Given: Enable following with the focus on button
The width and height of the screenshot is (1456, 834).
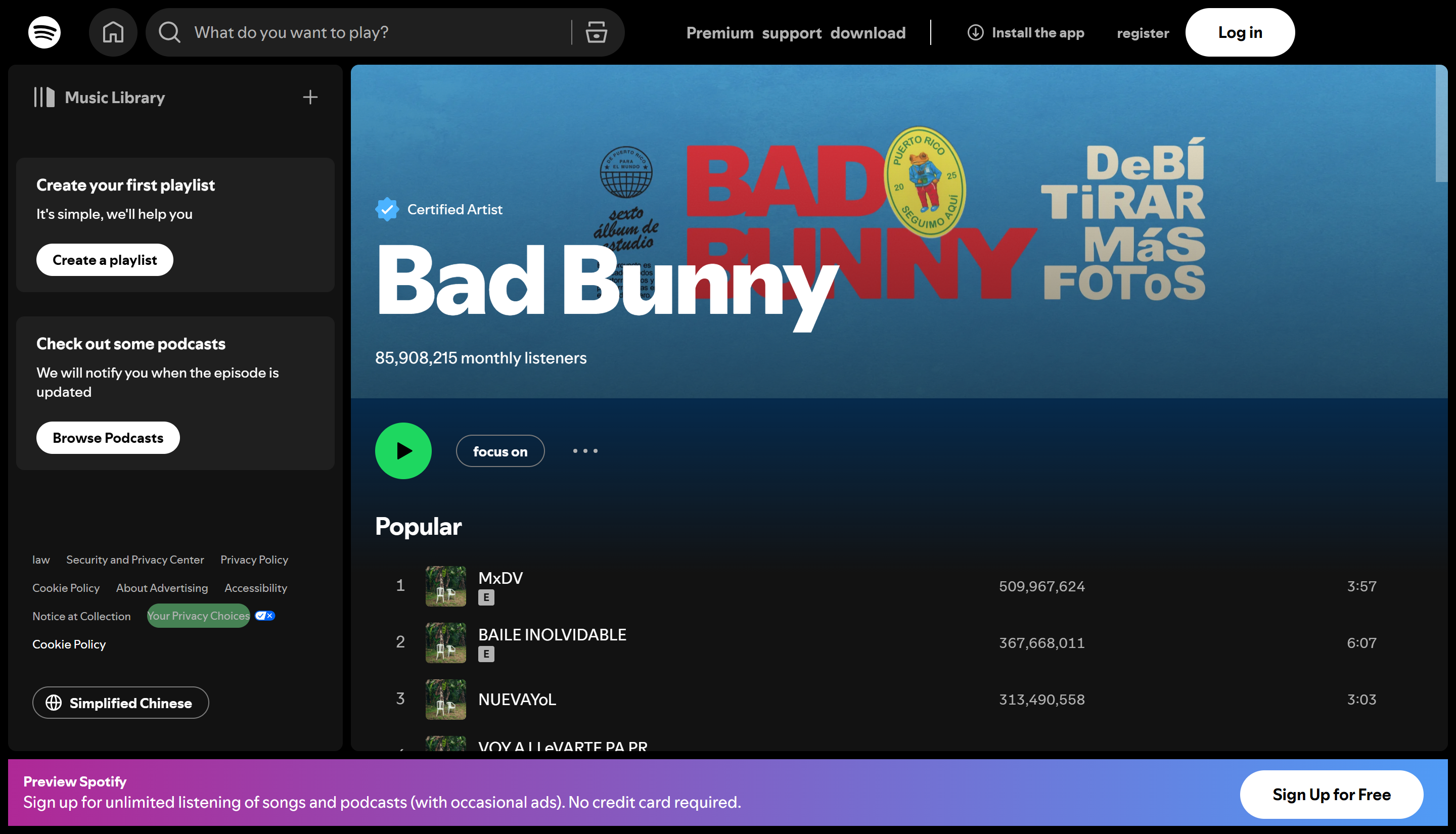Looking at the screenshot, I should 500,451.
